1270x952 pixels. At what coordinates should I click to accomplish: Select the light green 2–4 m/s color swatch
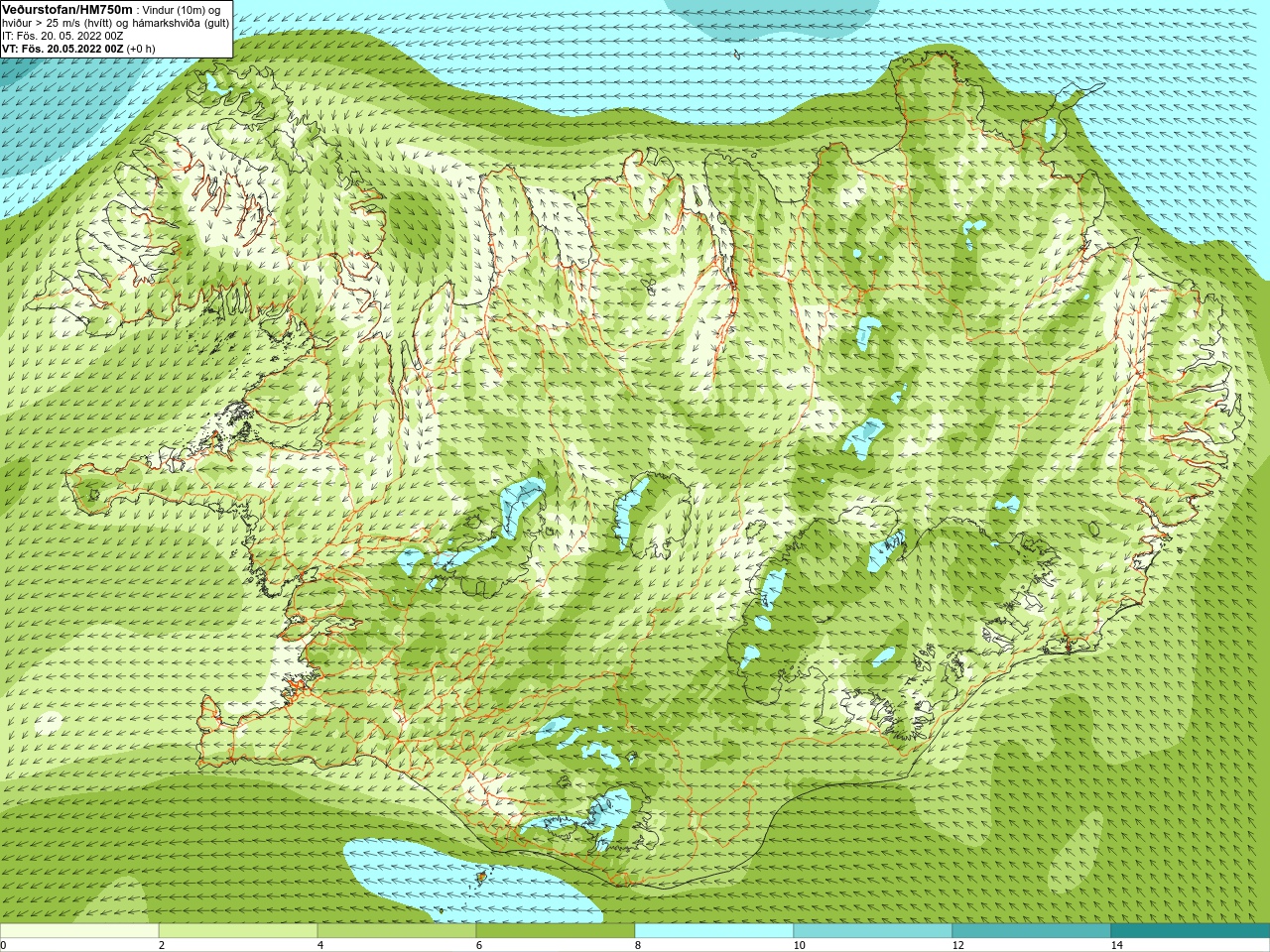pyautogui.click(x=238, y=931)
